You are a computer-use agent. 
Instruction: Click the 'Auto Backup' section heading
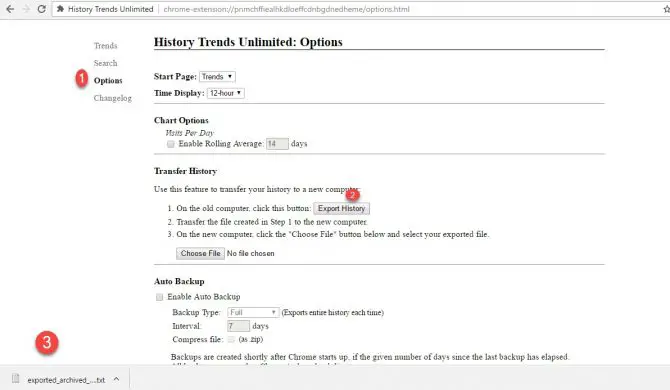coord(179,282)
